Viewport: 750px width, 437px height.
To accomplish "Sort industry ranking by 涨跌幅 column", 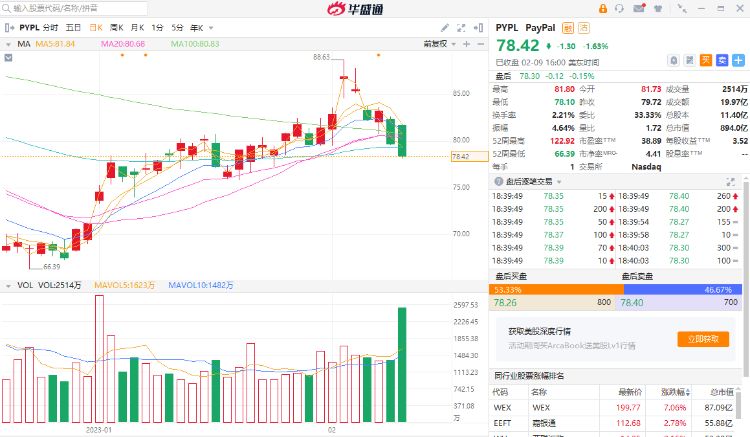I will click(675, 392).
